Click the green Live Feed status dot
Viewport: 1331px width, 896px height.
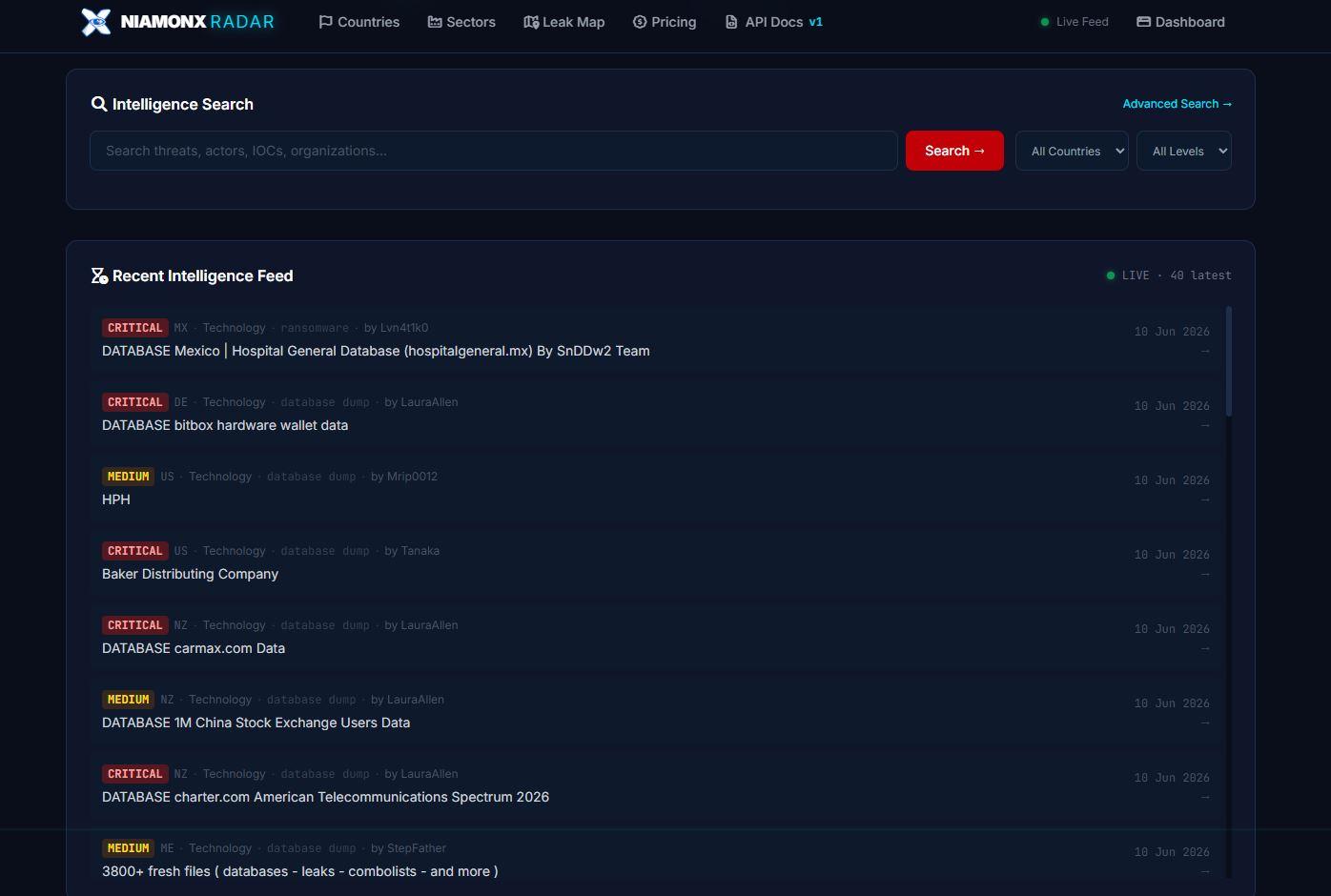pyautogui.click(x=1045, y=22)
